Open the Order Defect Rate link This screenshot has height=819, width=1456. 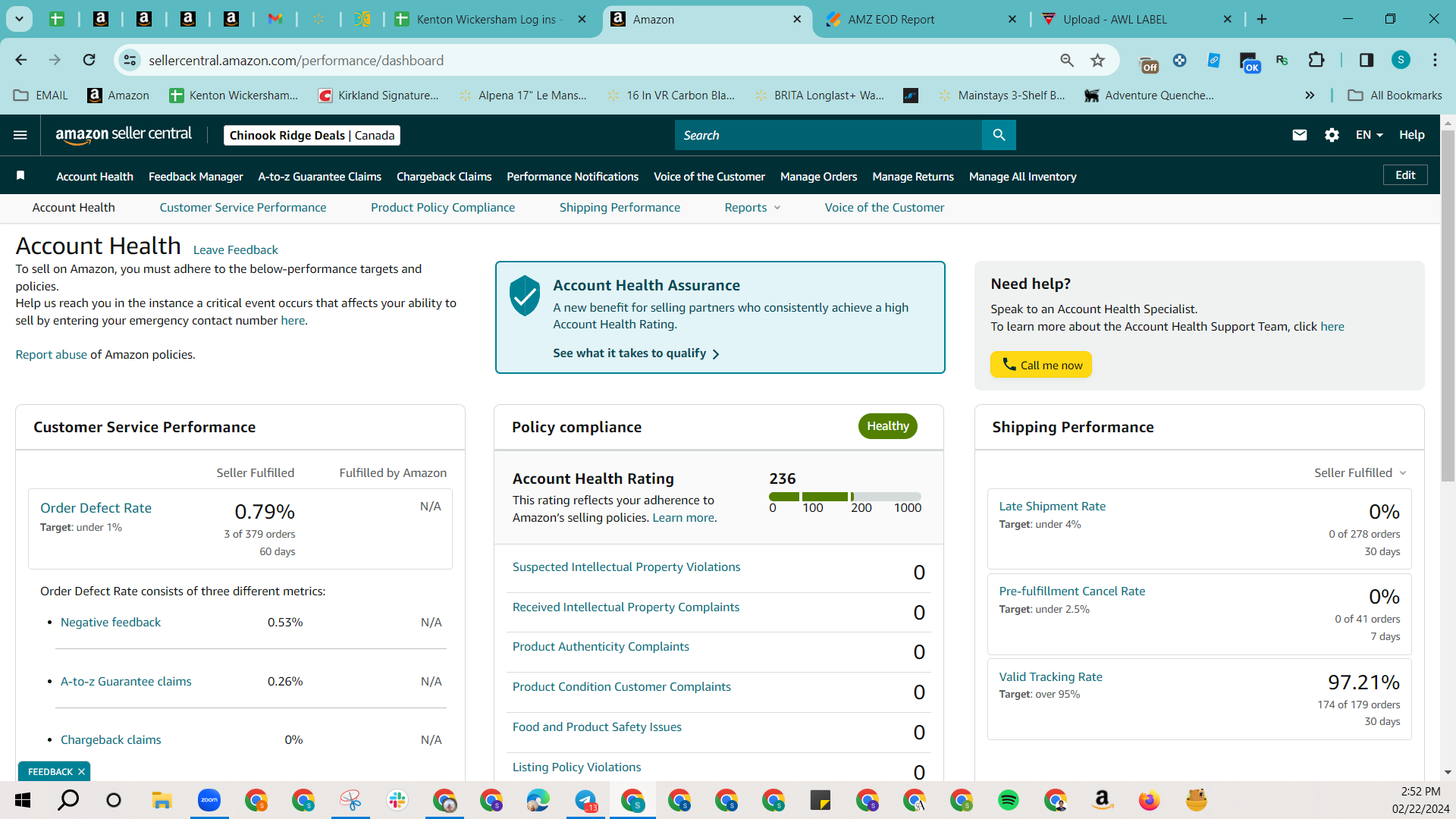[x=96, y=508]
